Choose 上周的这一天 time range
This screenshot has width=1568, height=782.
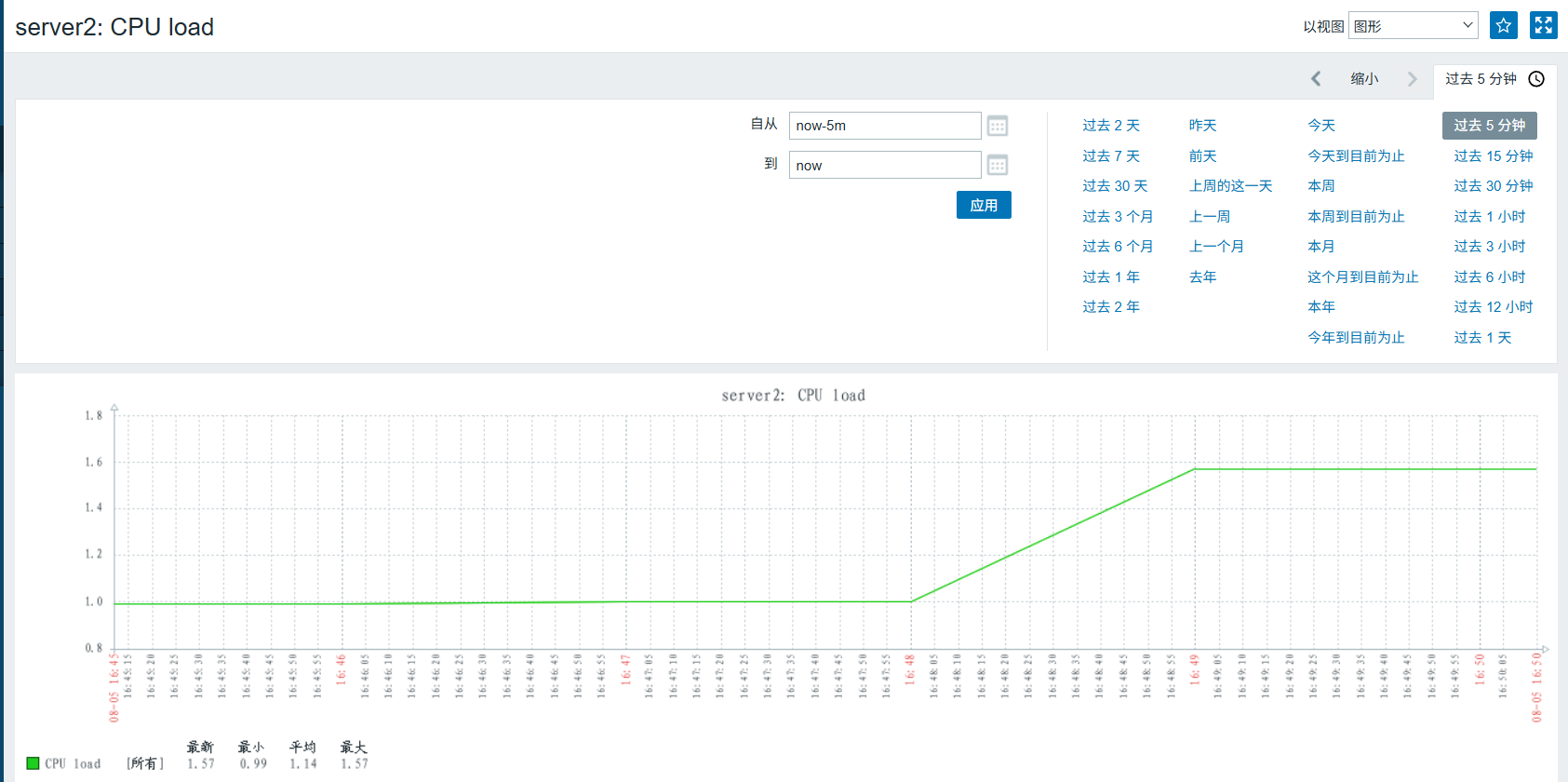pos(1231,186)
